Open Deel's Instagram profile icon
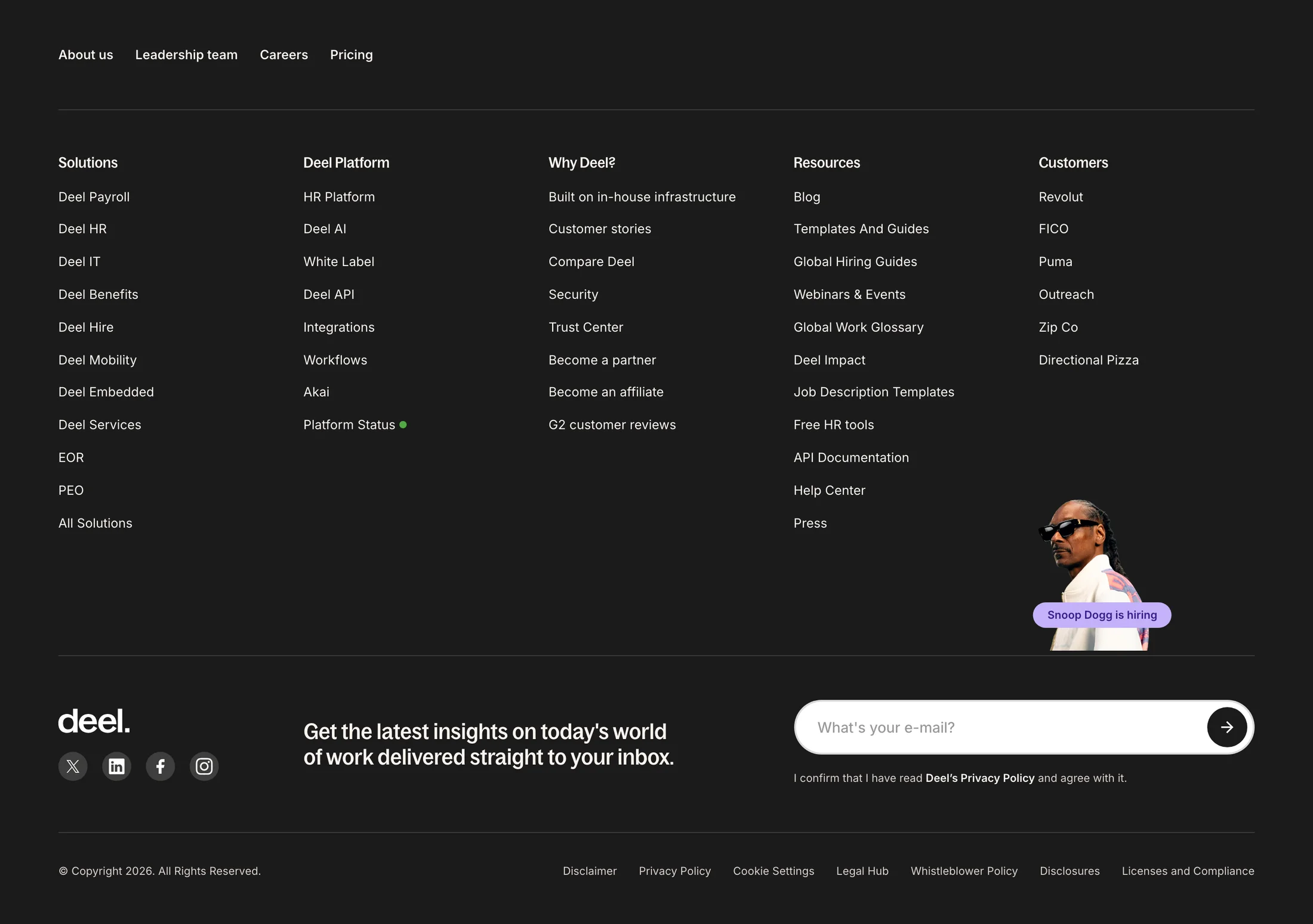This screenshot has width=1313, height=924. 204,766
